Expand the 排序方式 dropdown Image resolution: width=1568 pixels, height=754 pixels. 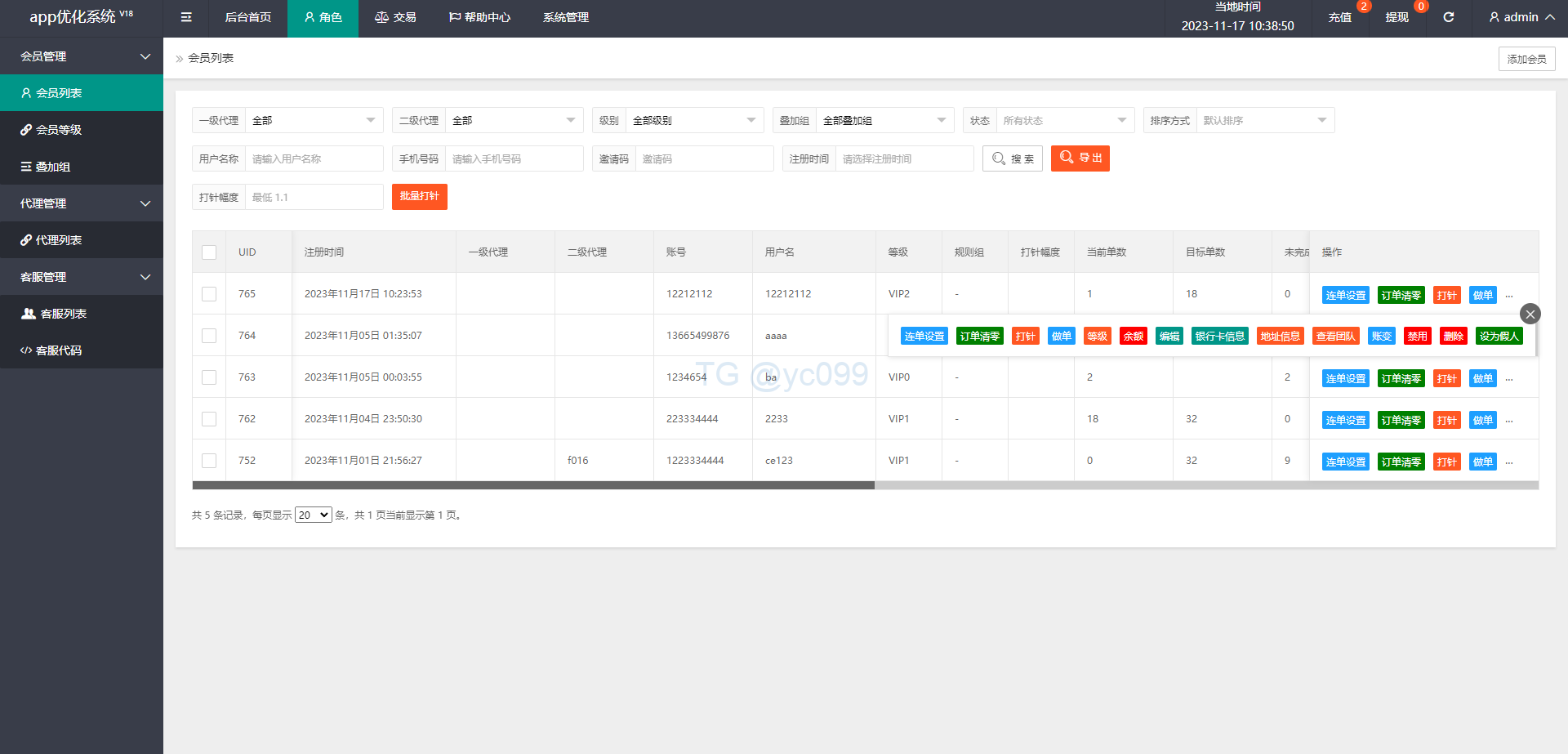[1264, 121]
